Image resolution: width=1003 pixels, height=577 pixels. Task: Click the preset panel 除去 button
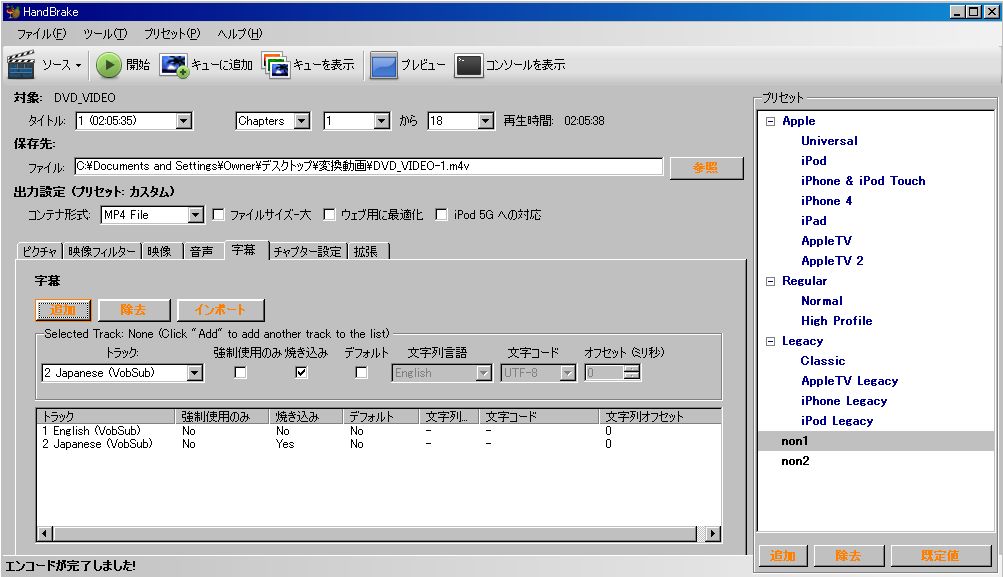[848, 555]
